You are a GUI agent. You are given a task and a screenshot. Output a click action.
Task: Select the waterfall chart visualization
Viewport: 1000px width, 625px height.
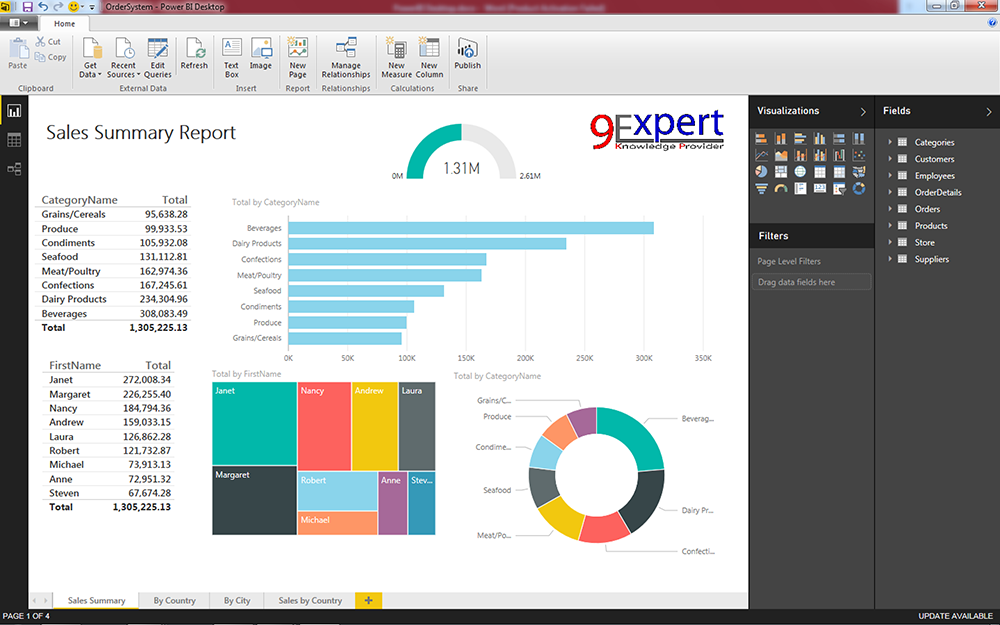click(x=839, y=155)
